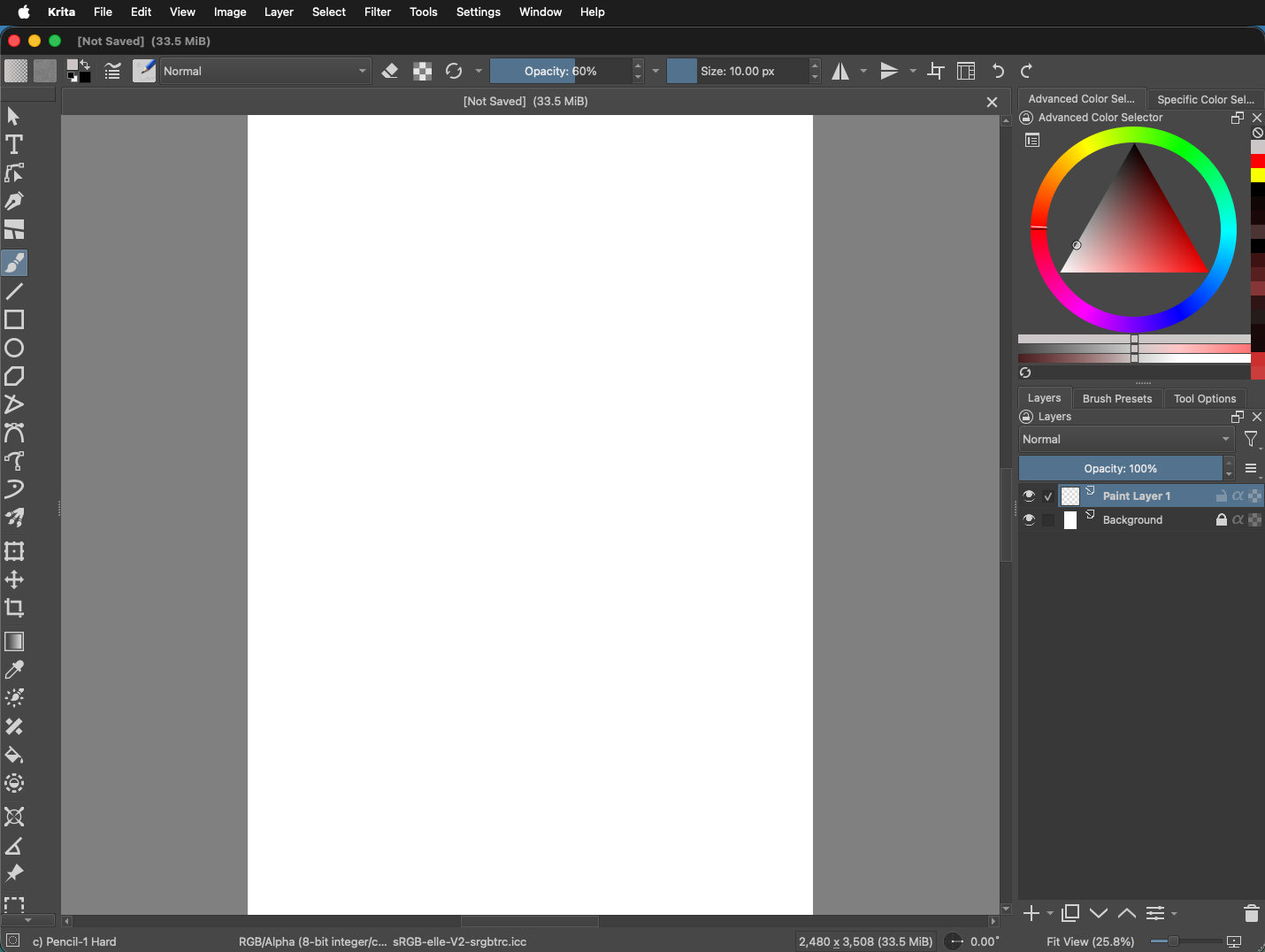Open the brush blending mode dropdown
This screenshot has width=1265, height=952.
pos(265,71)
